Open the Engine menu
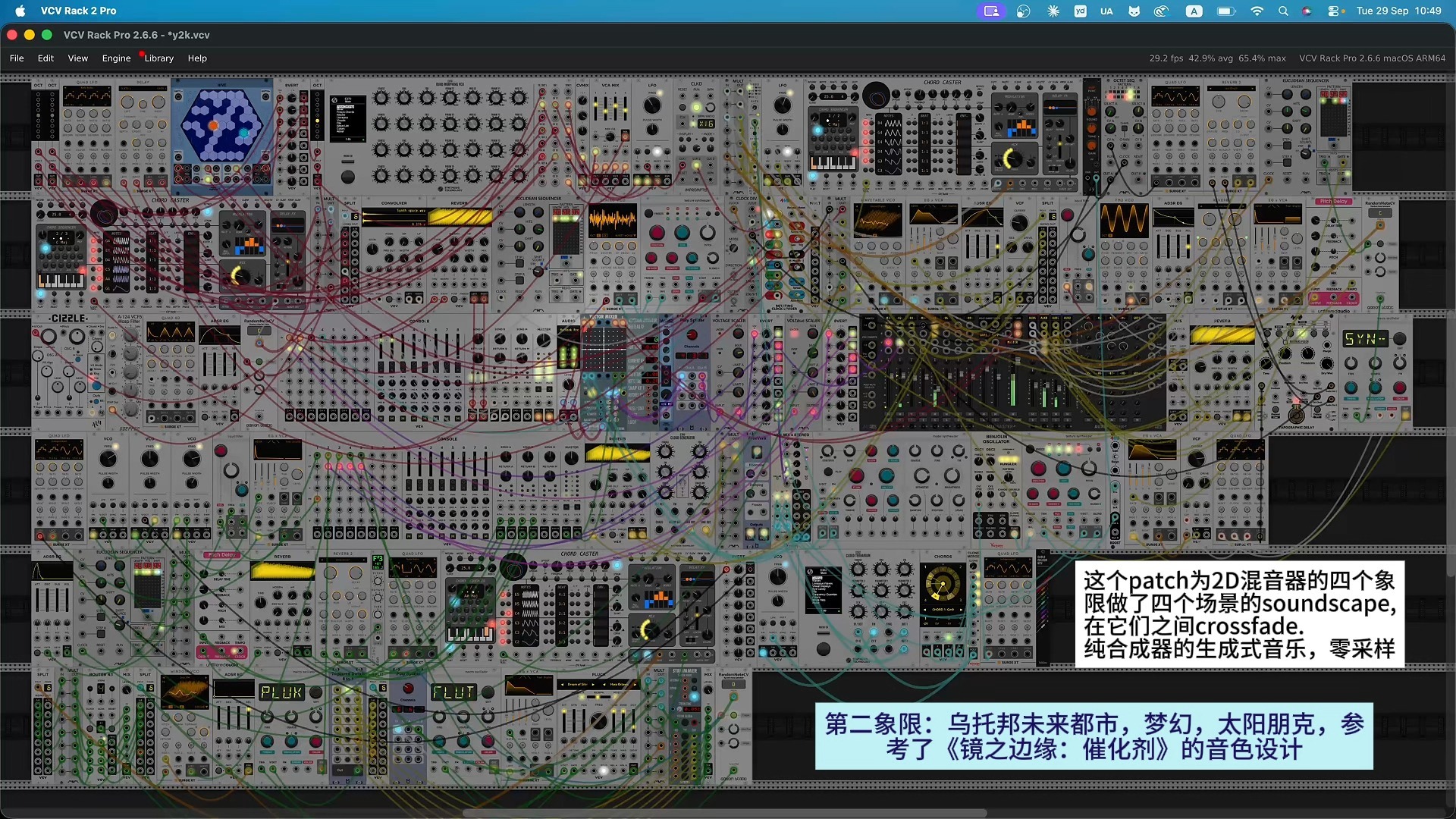The width and height of the screenshot is (1456, 819). pyautogui.click(x=116, y=58)
